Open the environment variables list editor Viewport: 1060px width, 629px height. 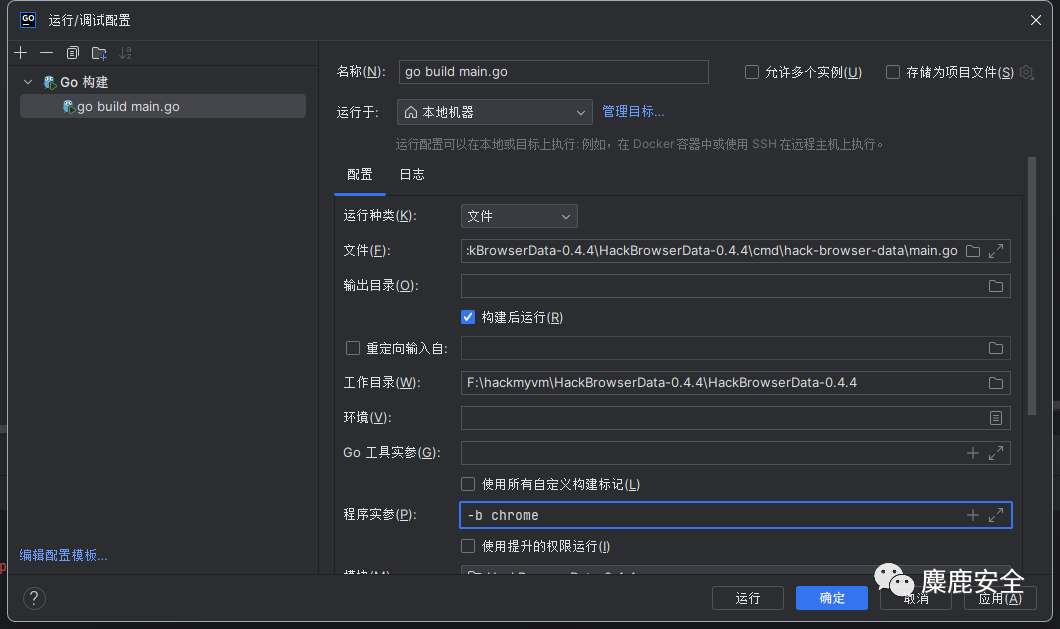coord(995,417)
